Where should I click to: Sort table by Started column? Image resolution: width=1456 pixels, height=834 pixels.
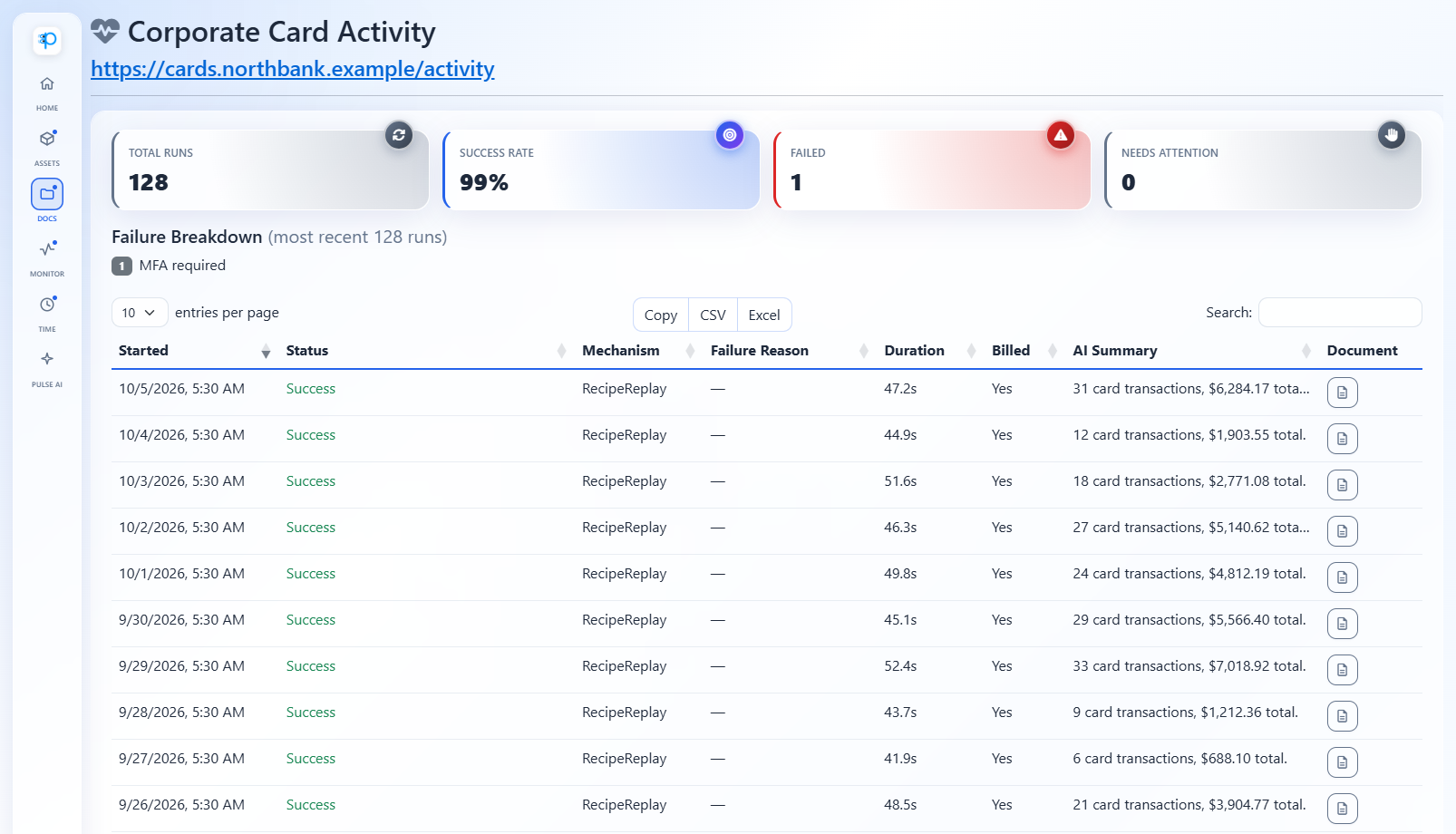[195, 351]
